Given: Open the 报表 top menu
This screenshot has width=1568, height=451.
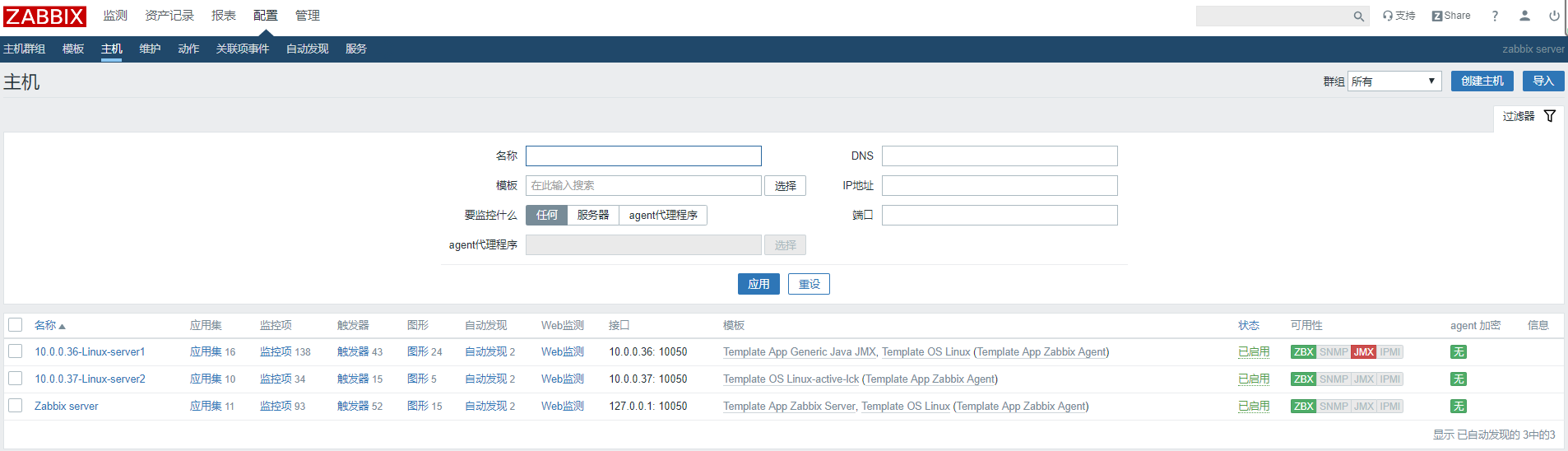Looking at the screenshot, I should pyautogui.click(x=224, y=16).
